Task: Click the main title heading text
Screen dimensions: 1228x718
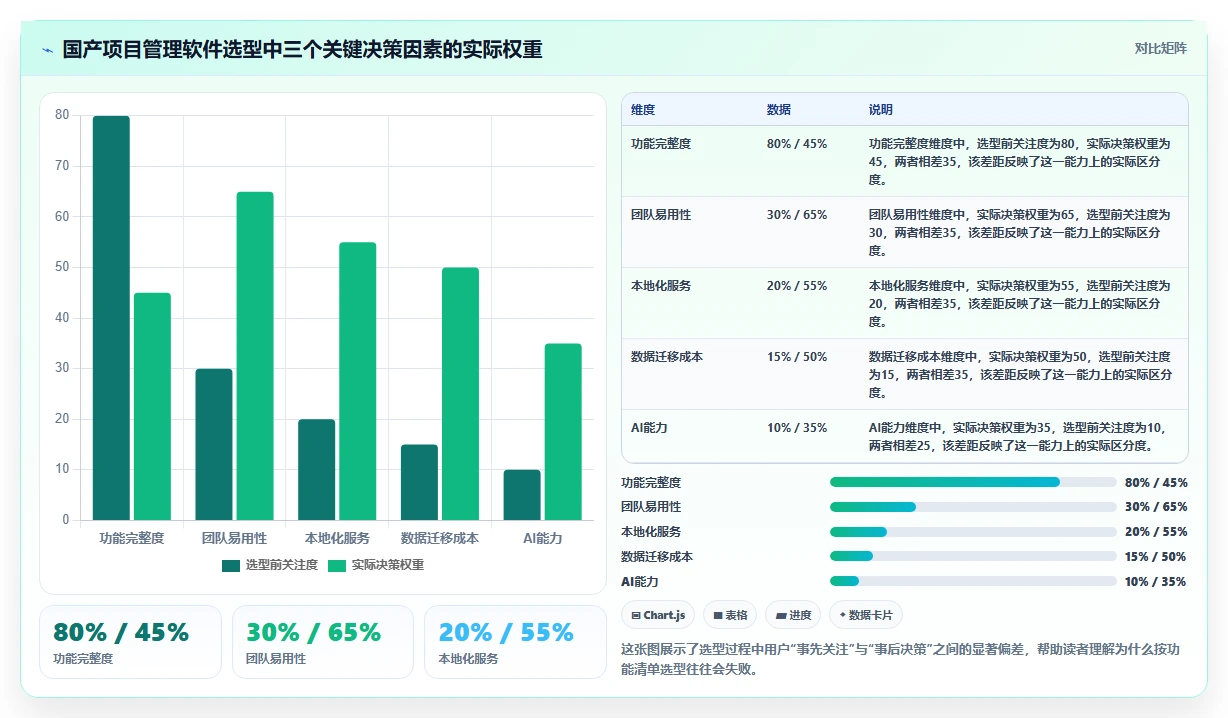Action: 302,49
